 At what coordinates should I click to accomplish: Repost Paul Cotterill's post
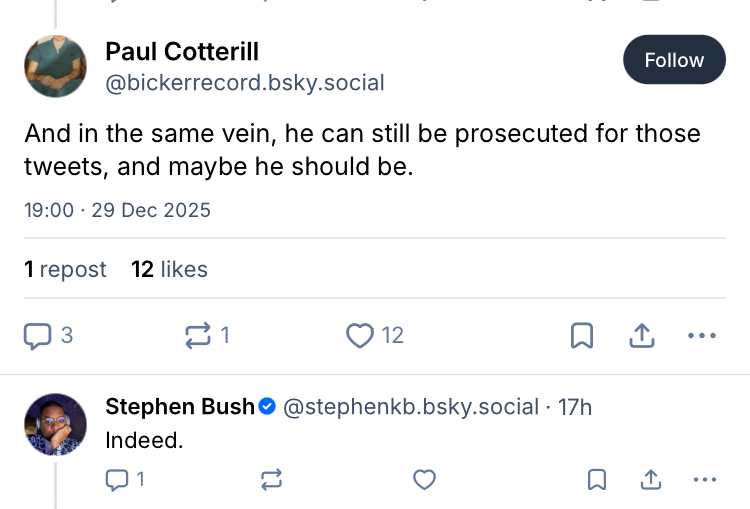click(x=199, y=336)
